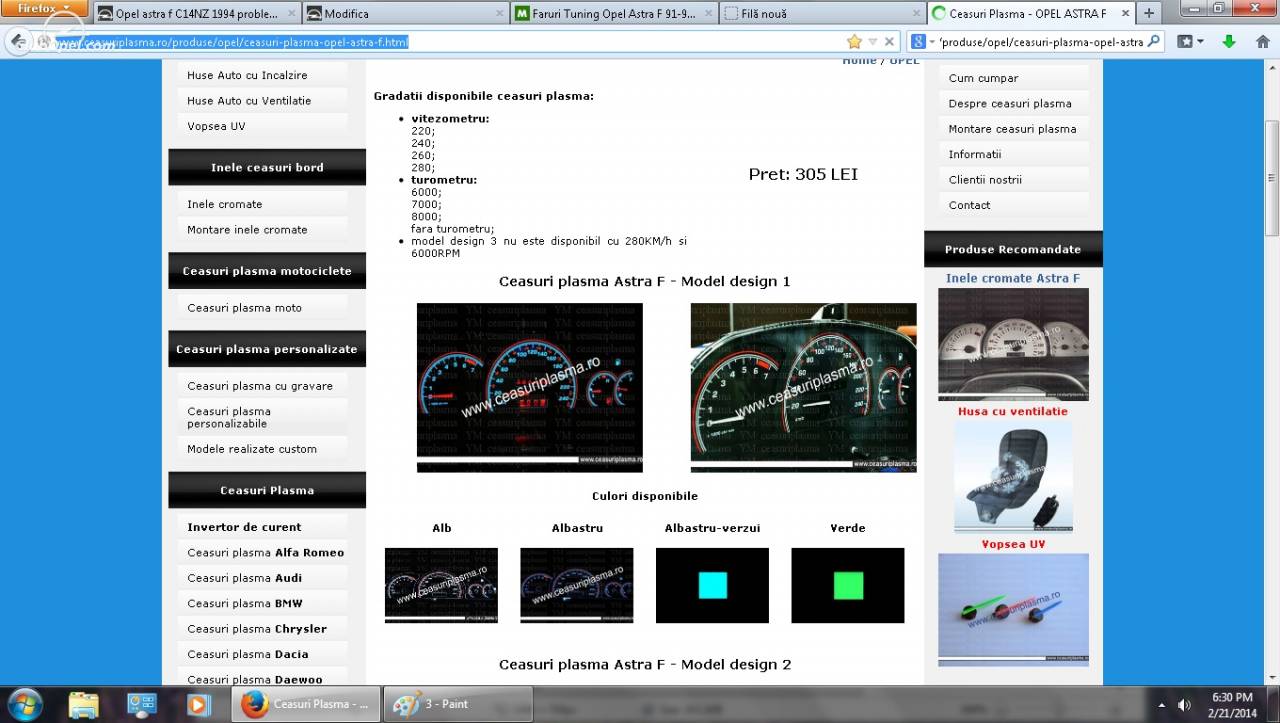The height and width of the screenshot is (723, 1280).
Task: Open Montare inele cromate link
Action: pyautogui.click(x=247, y=230)
